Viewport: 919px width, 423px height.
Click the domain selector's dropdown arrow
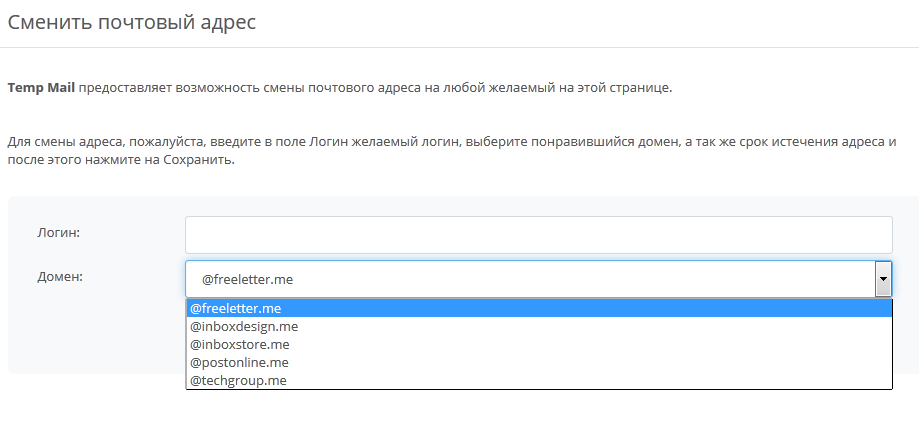[x=883, y=280]
